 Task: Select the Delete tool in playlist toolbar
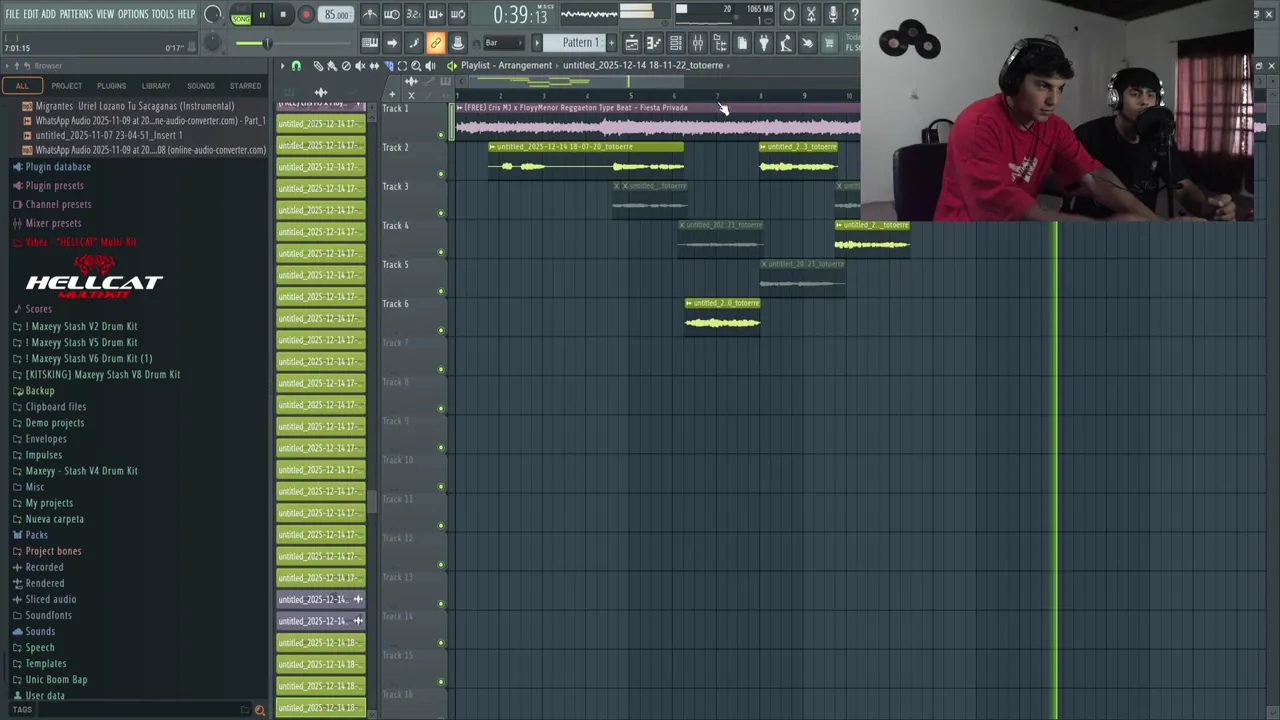coord(346,66)
